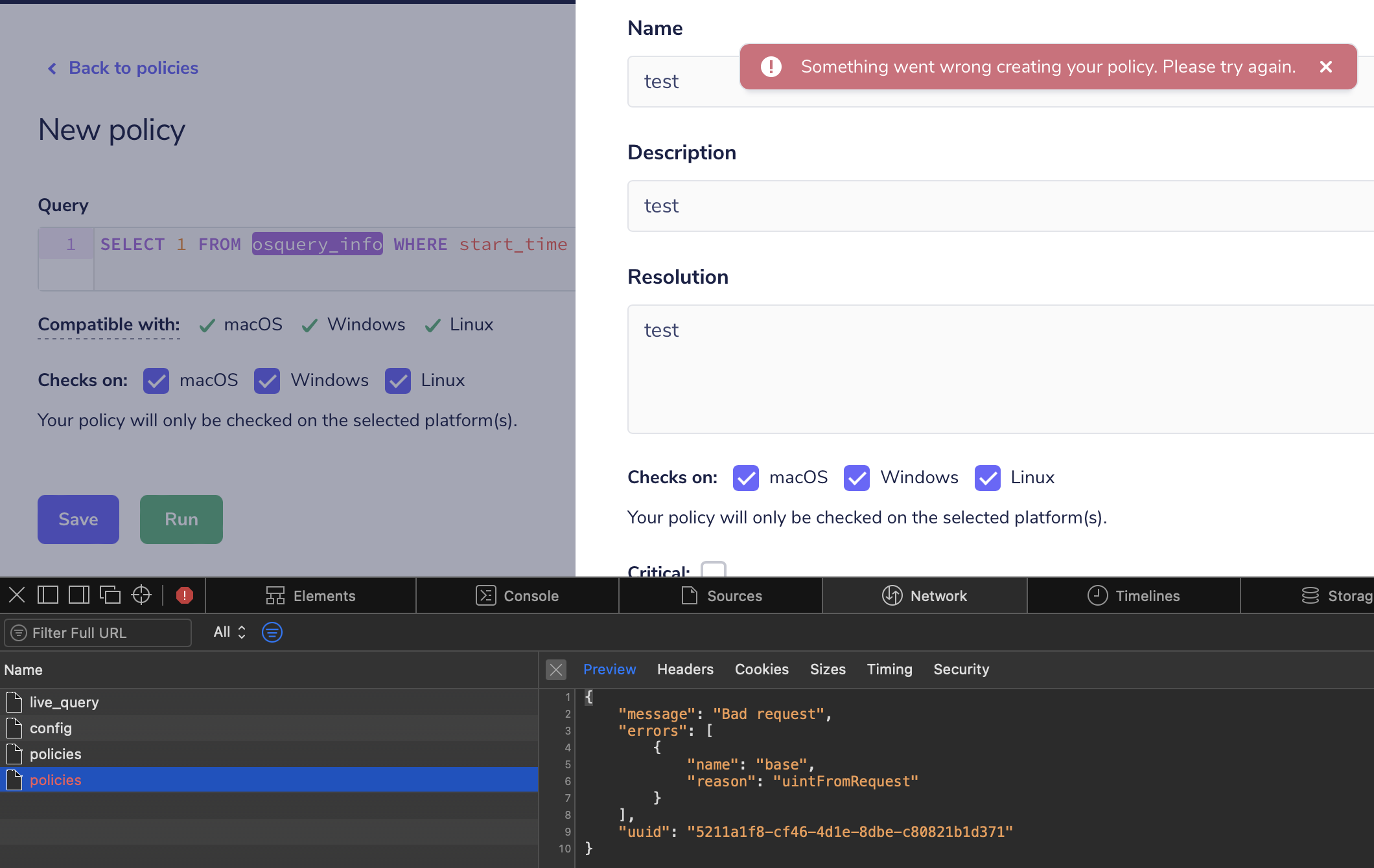Click the filter options blue circle icon
This screenshot has width=1374, height=868.
(x=272, y=632)
